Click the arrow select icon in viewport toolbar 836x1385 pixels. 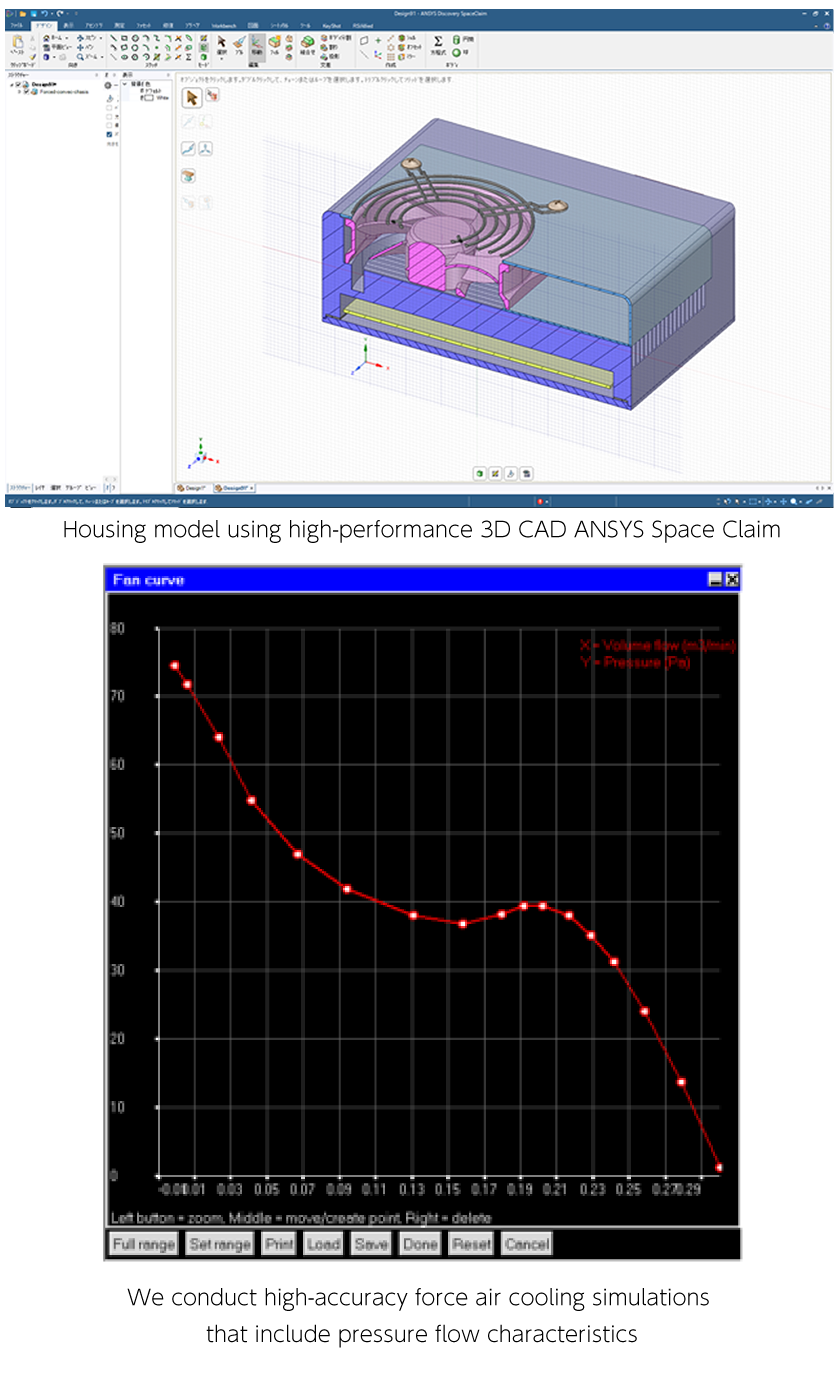tap(191, 96)
